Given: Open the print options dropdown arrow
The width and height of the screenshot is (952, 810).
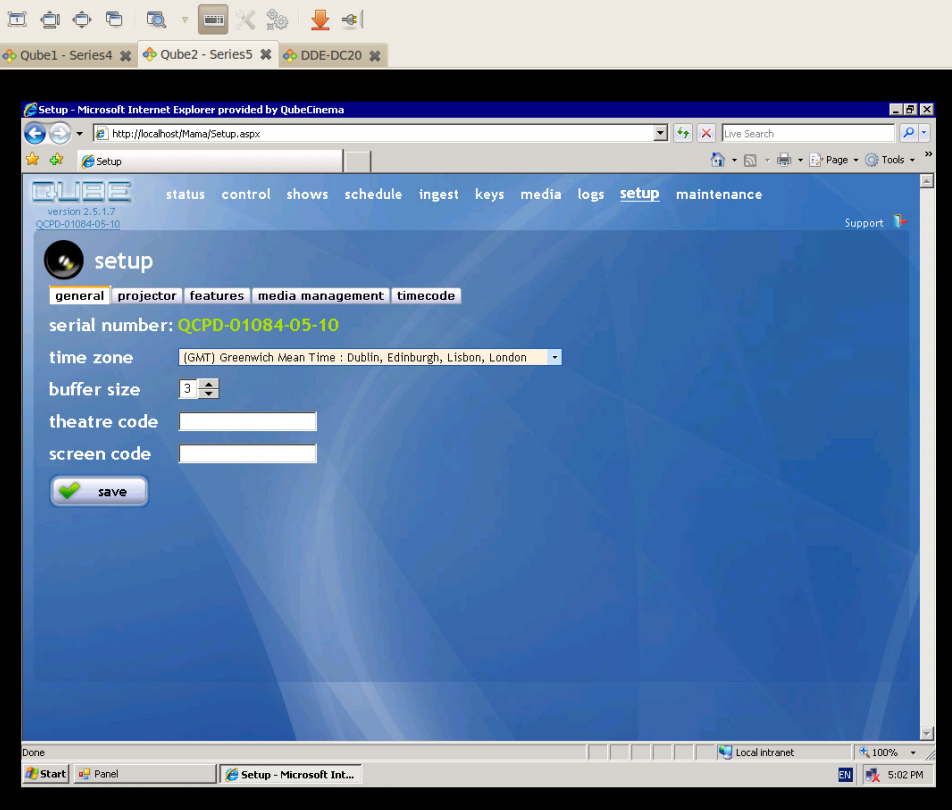Looking at the screenshot, I should tap(800, 160).
